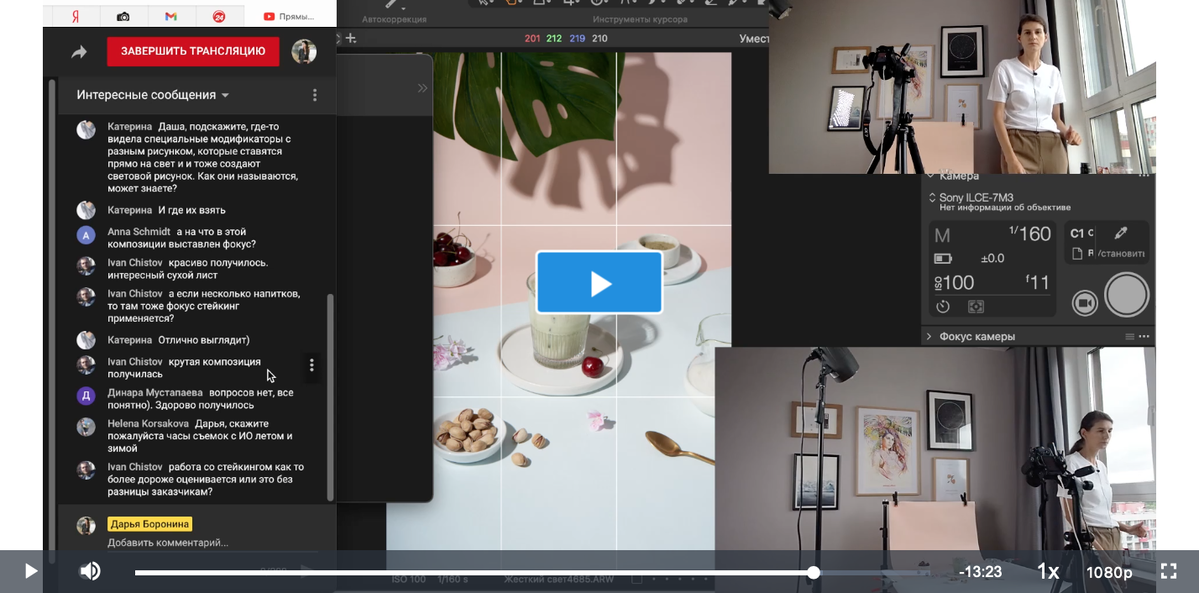Click the large blue play button
The image size is (1199, 593).
[599, 282]
